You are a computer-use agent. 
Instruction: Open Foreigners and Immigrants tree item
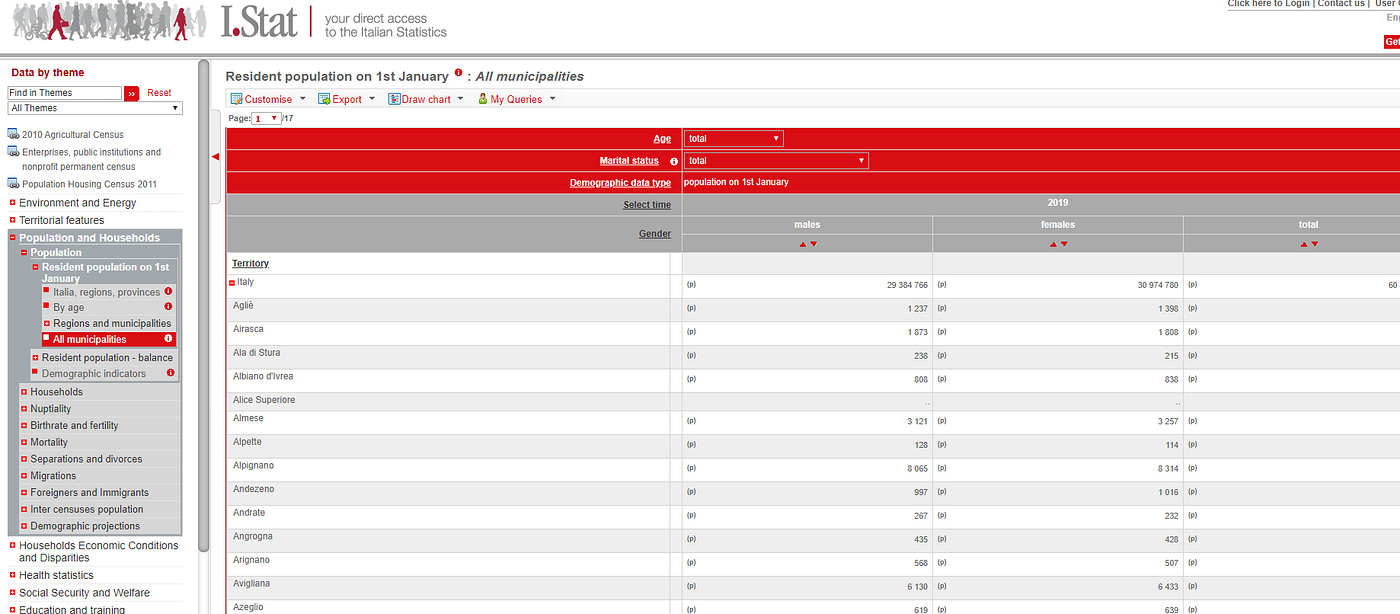[x=89, y=493]
